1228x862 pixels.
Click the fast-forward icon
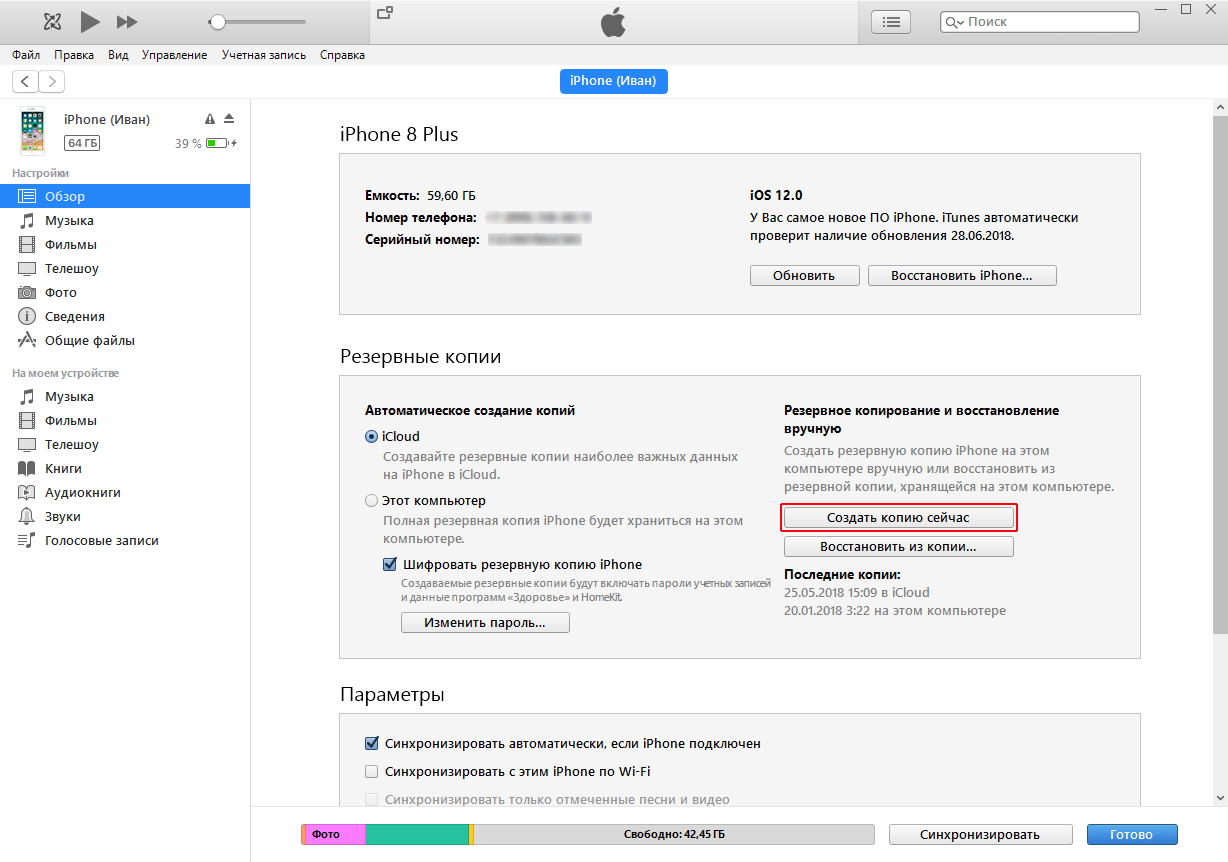(x=127, y=21)
